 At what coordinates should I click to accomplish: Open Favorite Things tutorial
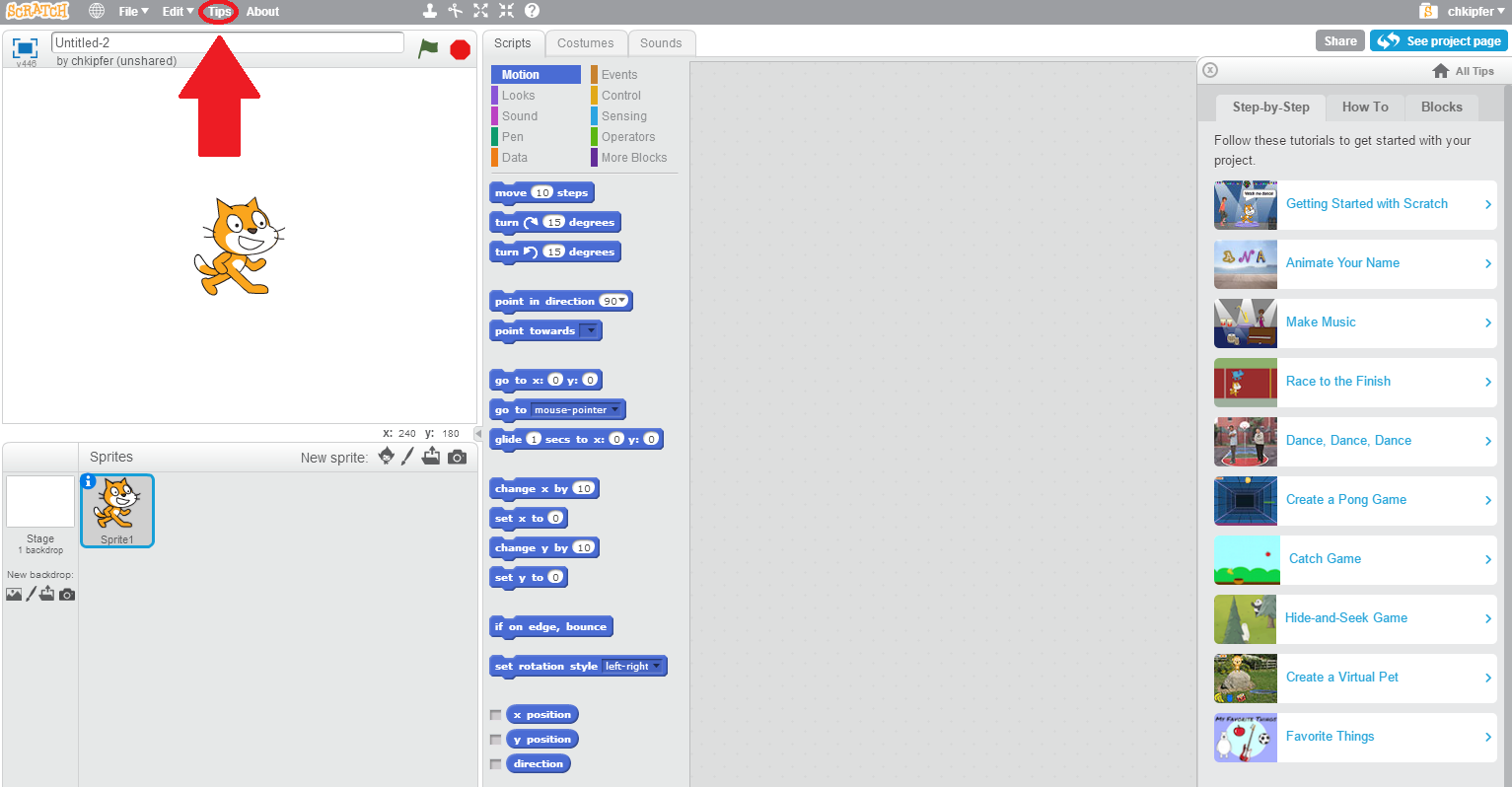pos(1355,737)
